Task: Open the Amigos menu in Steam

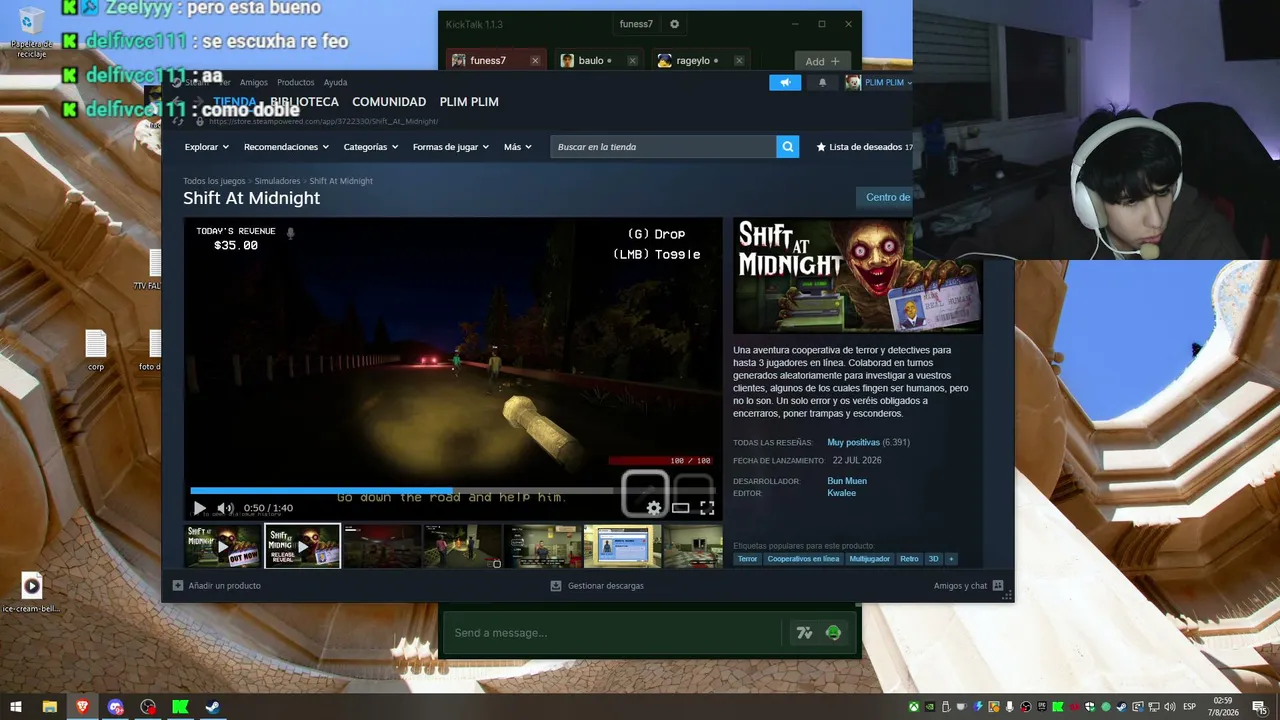Action: point(254,82)
